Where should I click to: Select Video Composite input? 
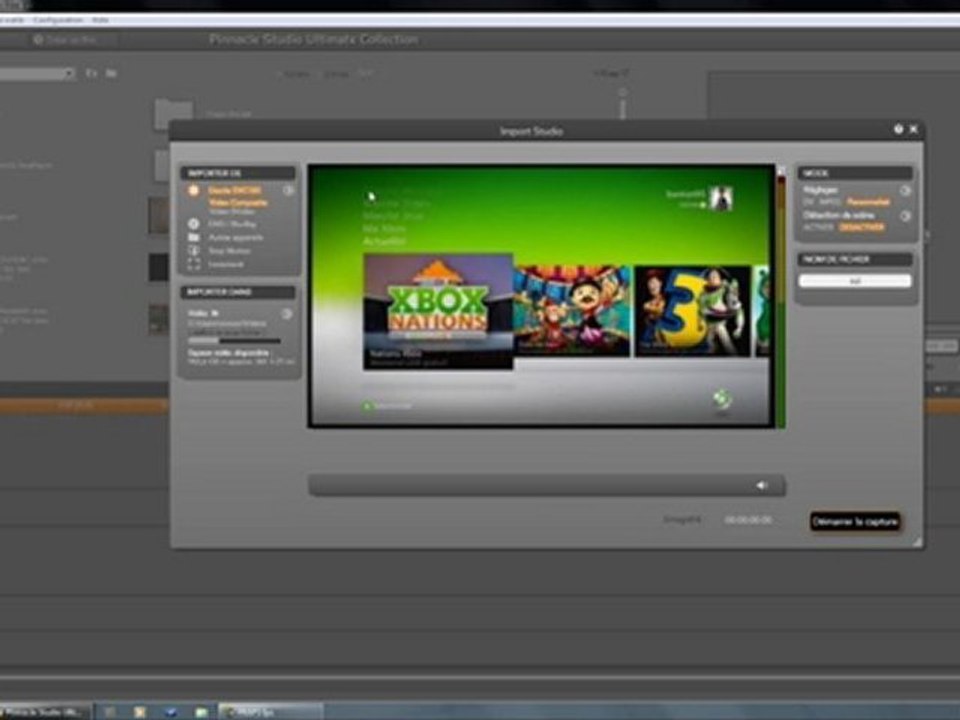(x=238, y=203)
